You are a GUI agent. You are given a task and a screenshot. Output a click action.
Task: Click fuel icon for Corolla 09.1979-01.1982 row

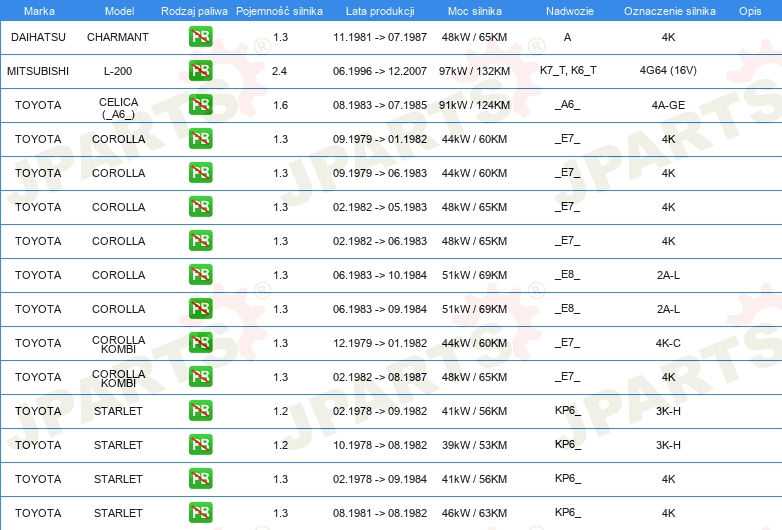coord(200,139)
